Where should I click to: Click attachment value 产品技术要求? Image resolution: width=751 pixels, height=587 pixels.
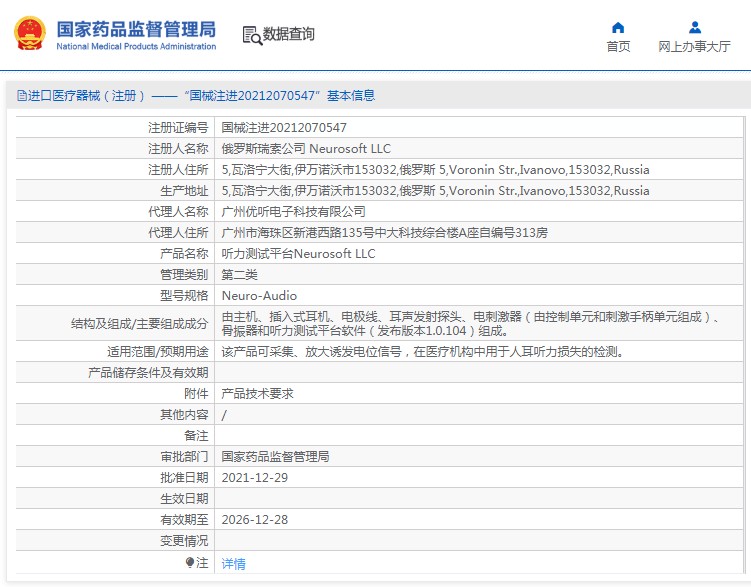[x=257, y=394]
